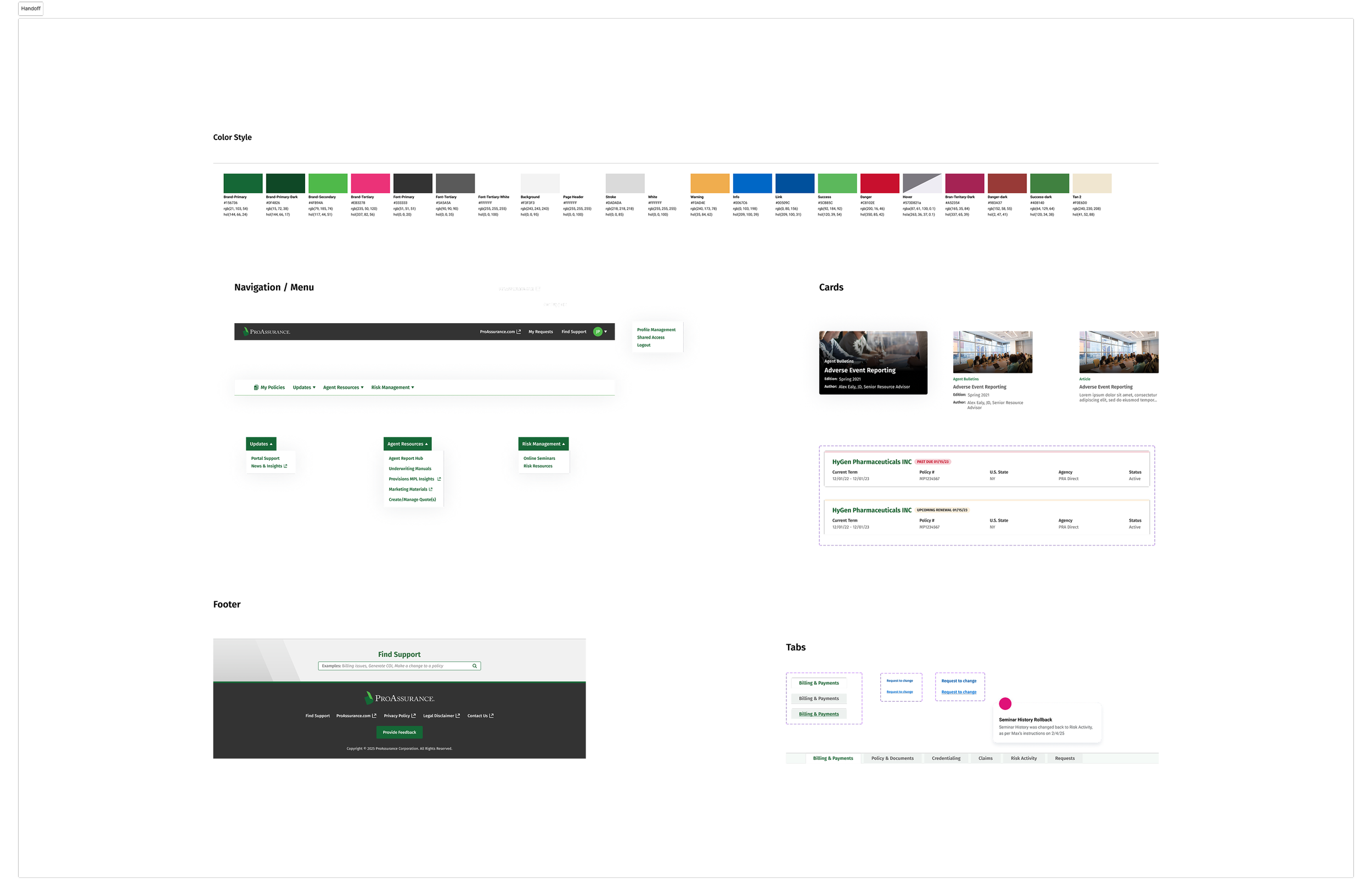Click external link icon beside header ProAssurance.com

coord(519,331)
